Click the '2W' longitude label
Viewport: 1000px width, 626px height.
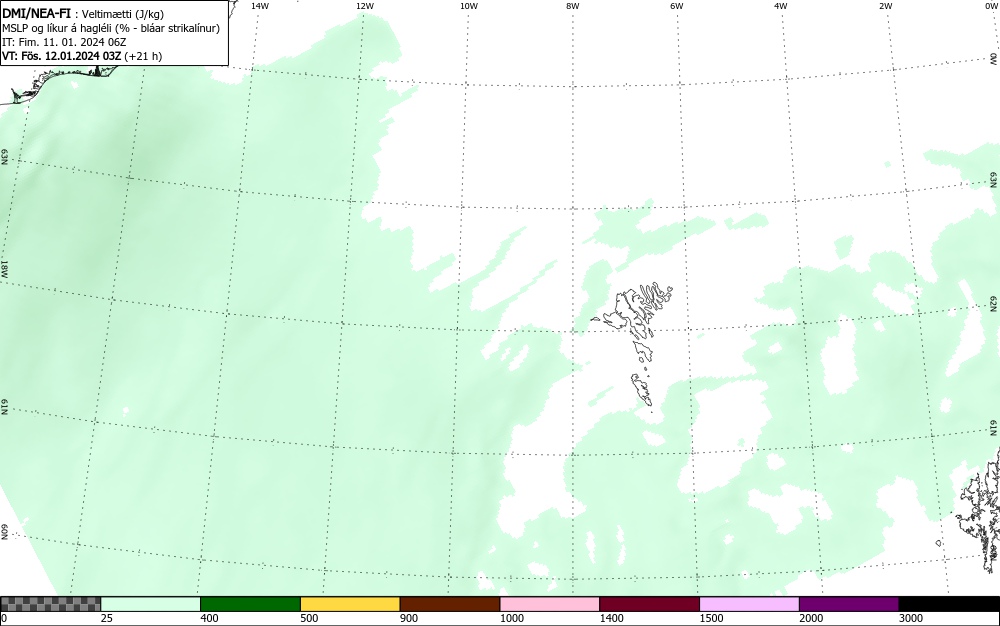pyautogui.click(x=885, y=6)
